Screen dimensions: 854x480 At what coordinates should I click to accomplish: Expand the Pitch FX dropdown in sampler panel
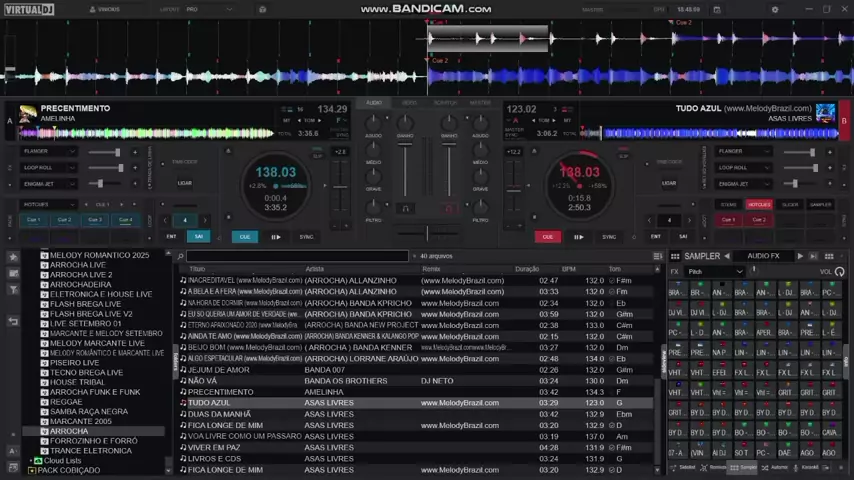coord(715,271)
